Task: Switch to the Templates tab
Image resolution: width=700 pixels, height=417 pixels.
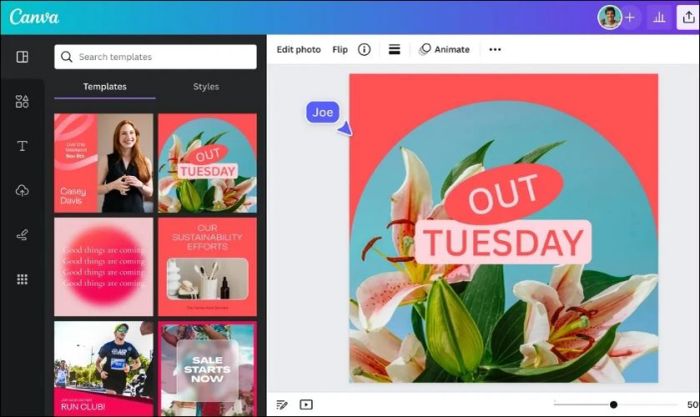Action: pos(105,87)
